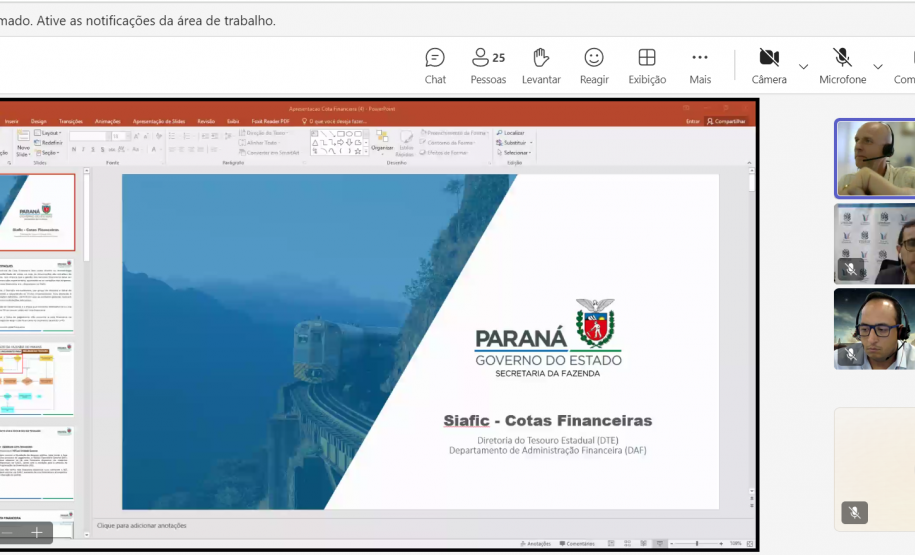
Task: Click the font color A icon
Action: [x=154, y=149]
